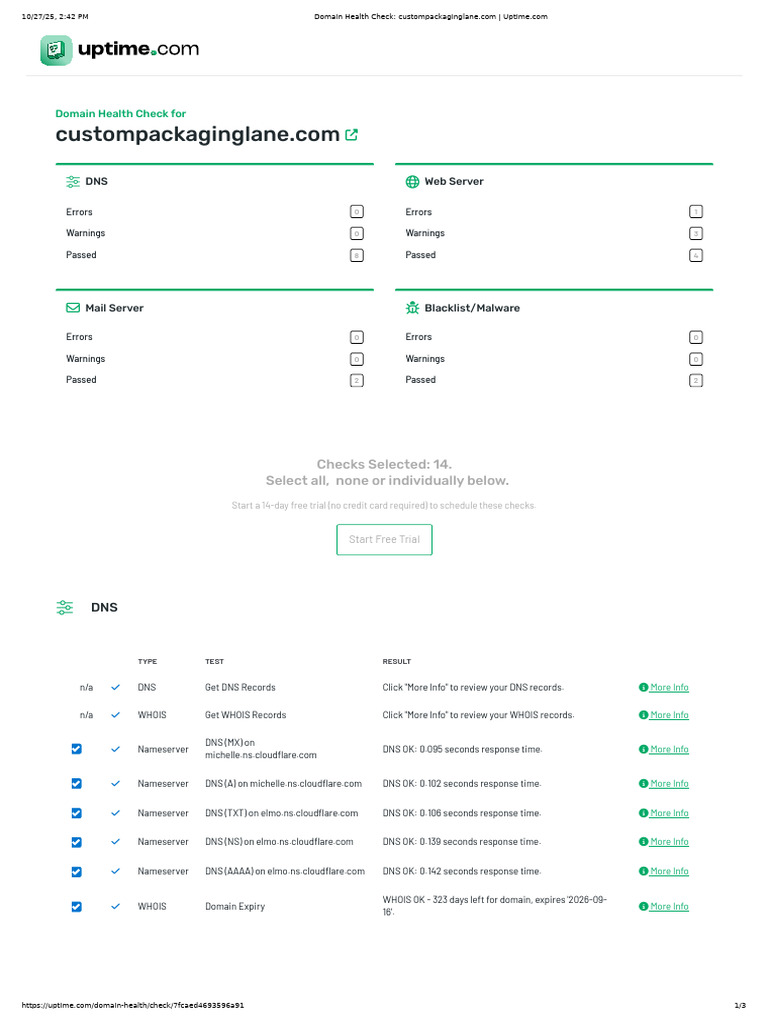The image size is (768, 1024).
Task: Open More Info for DNS (NS) test
Action: pyautogui.click(x=664, y=841)
